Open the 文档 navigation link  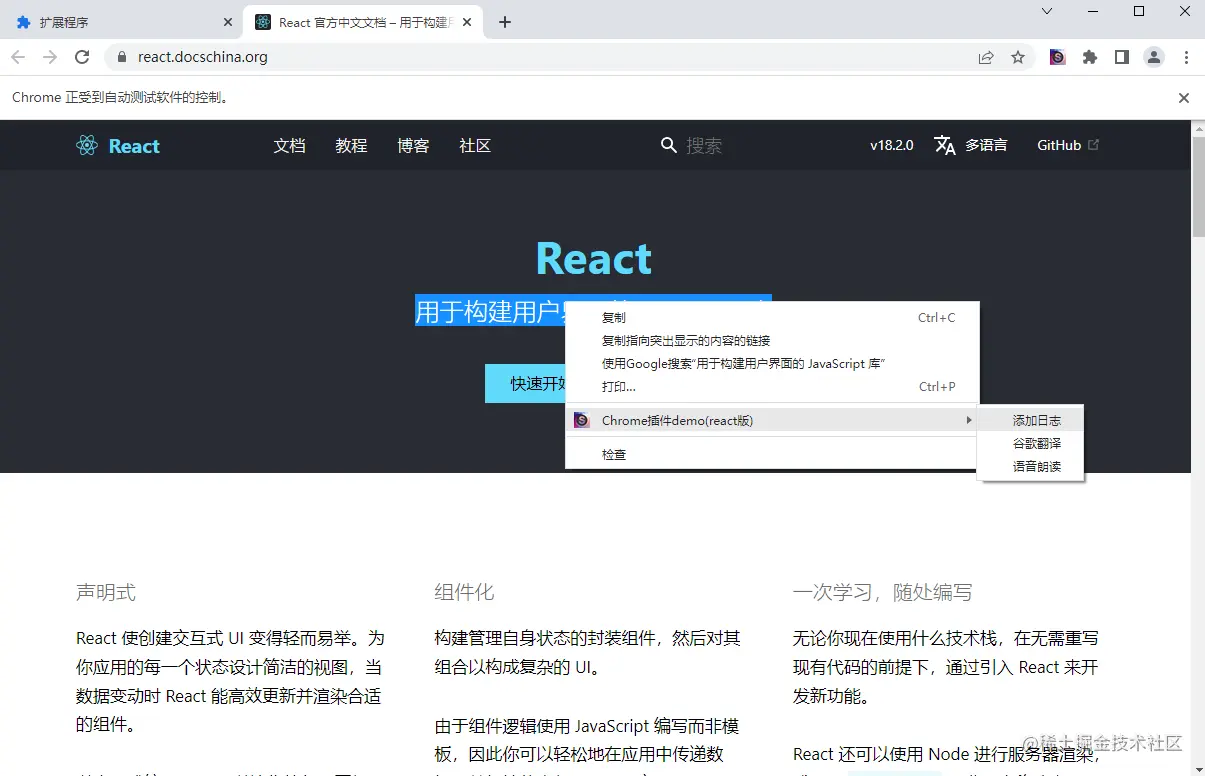[289, 145]
